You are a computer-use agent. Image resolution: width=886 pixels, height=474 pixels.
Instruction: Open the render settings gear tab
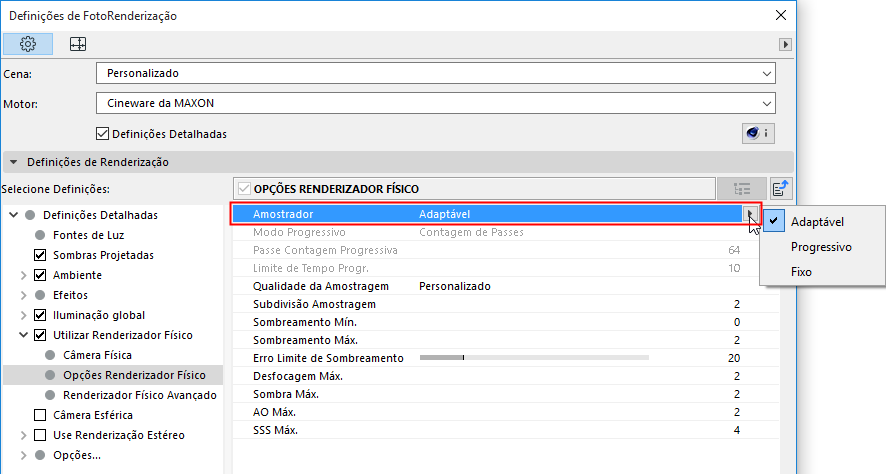[x=28, y=44]
